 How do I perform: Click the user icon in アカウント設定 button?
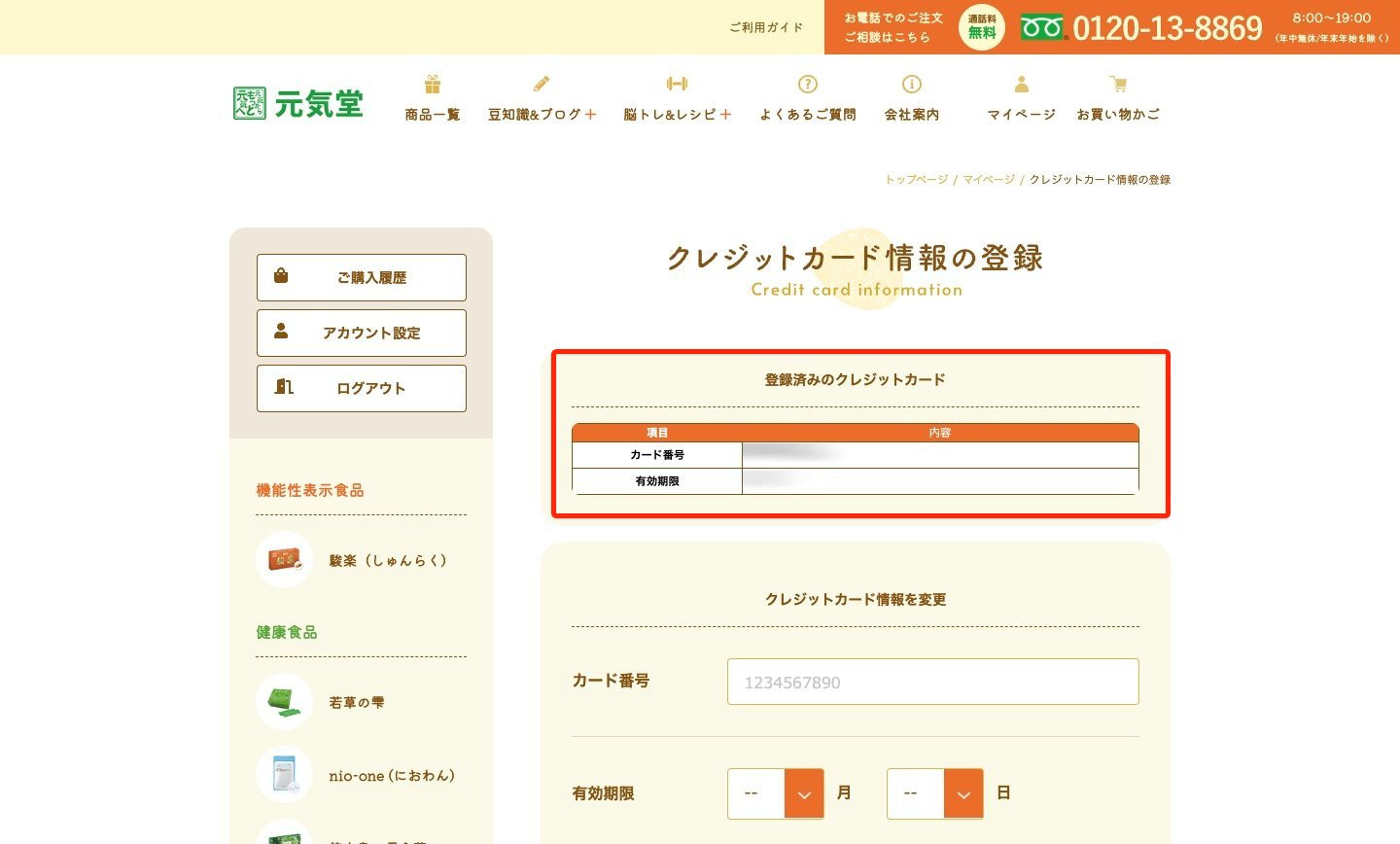281,331
